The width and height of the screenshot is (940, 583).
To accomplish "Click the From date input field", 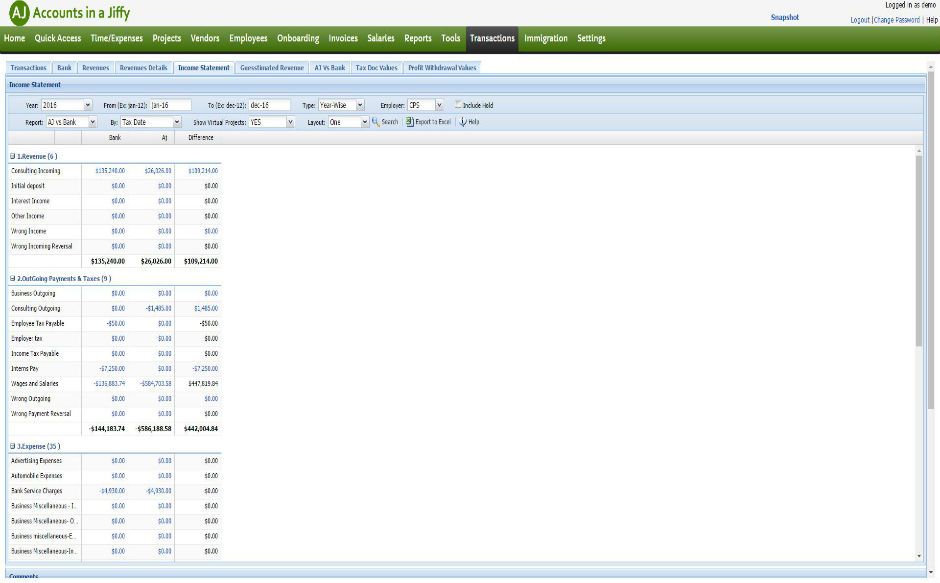I will click(x=170, y=105).
